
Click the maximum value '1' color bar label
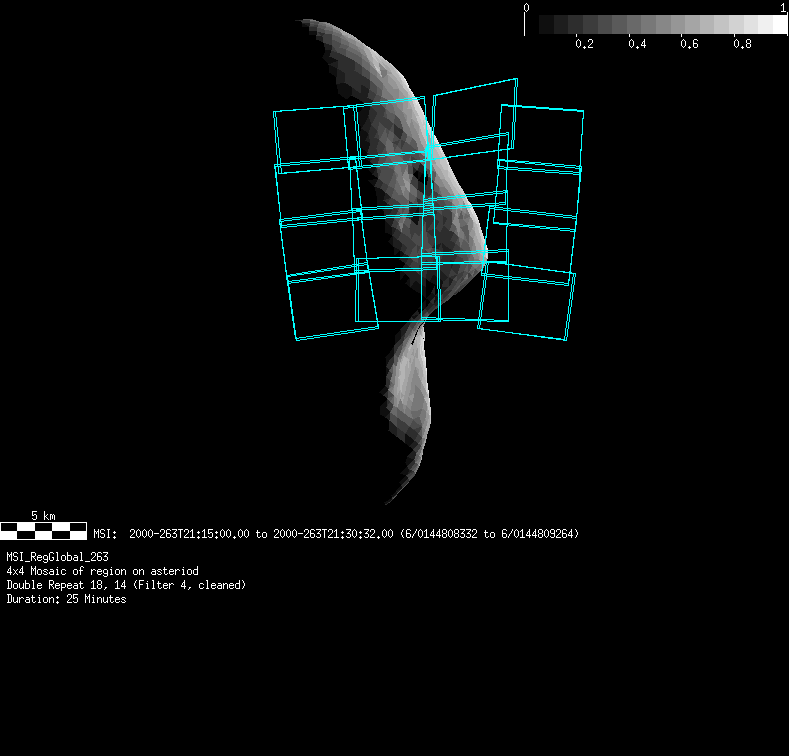[782, 8]
